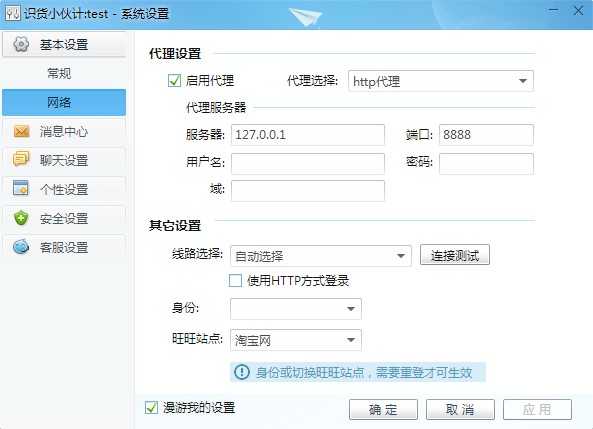Viewport: 593px width, 429px height.
Task: Click the envelope icon for 消息中心
Action: tap(21, 131)
